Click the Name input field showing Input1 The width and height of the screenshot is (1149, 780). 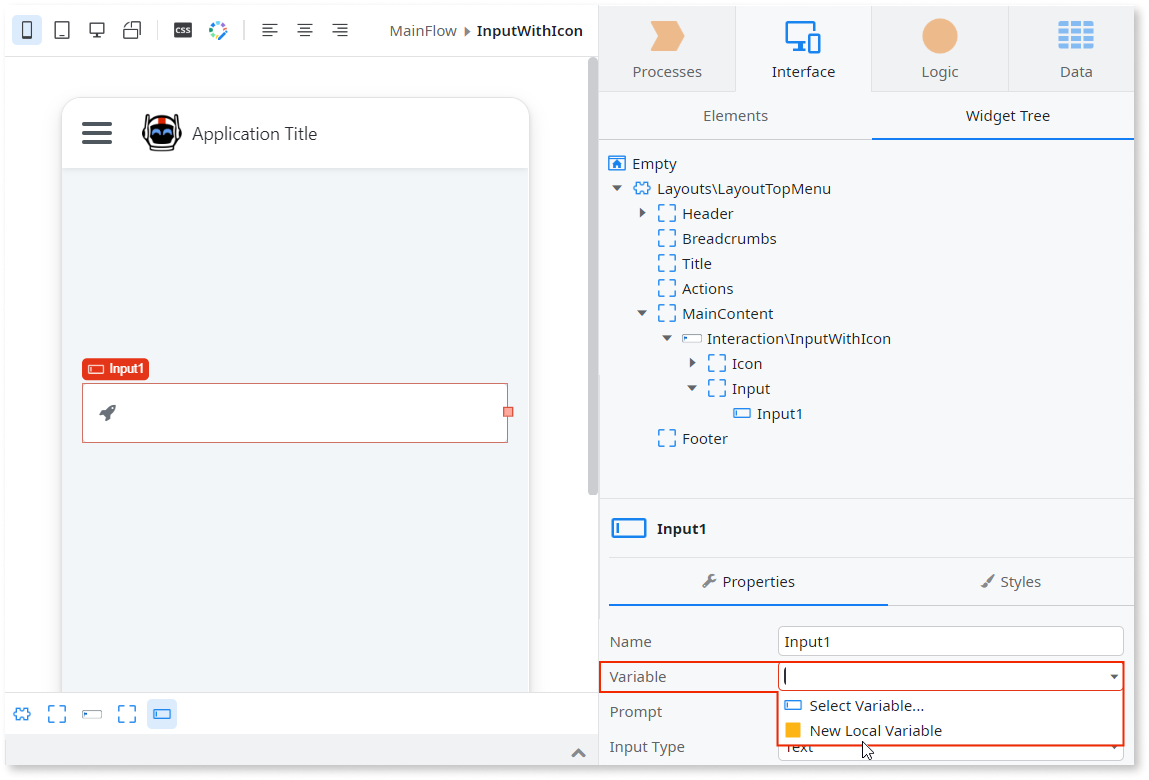950,641
